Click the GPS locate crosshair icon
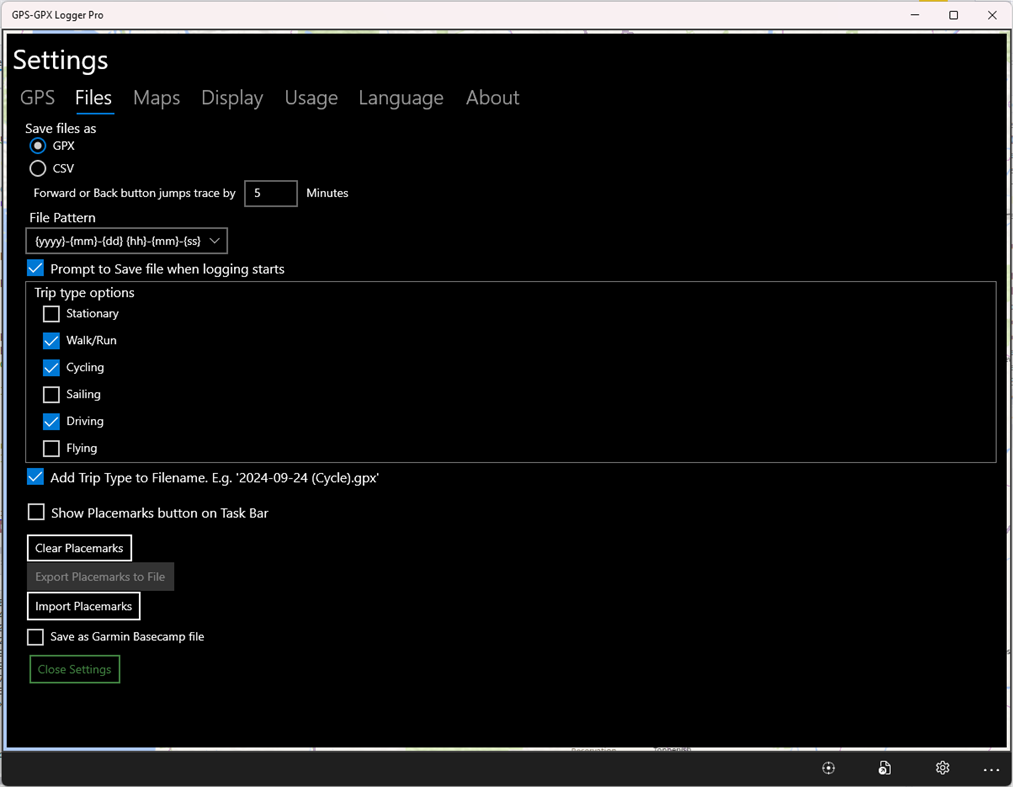Screen dimensions: 1013x787 tap(828, 768)
